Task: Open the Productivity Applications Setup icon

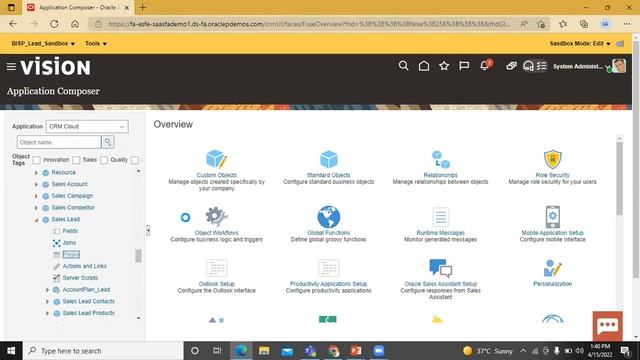Action: [x=329, y=268]
